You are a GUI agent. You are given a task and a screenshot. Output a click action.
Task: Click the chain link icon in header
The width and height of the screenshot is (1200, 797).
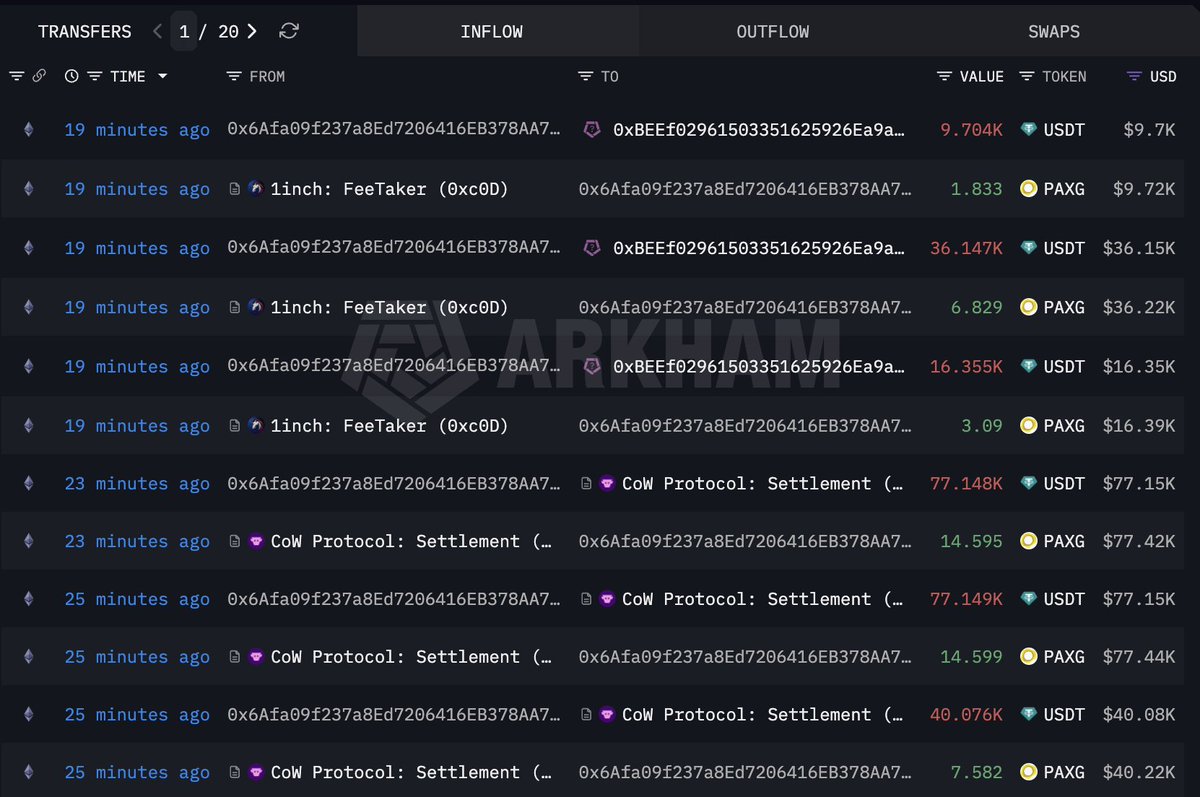coord(39,76)
